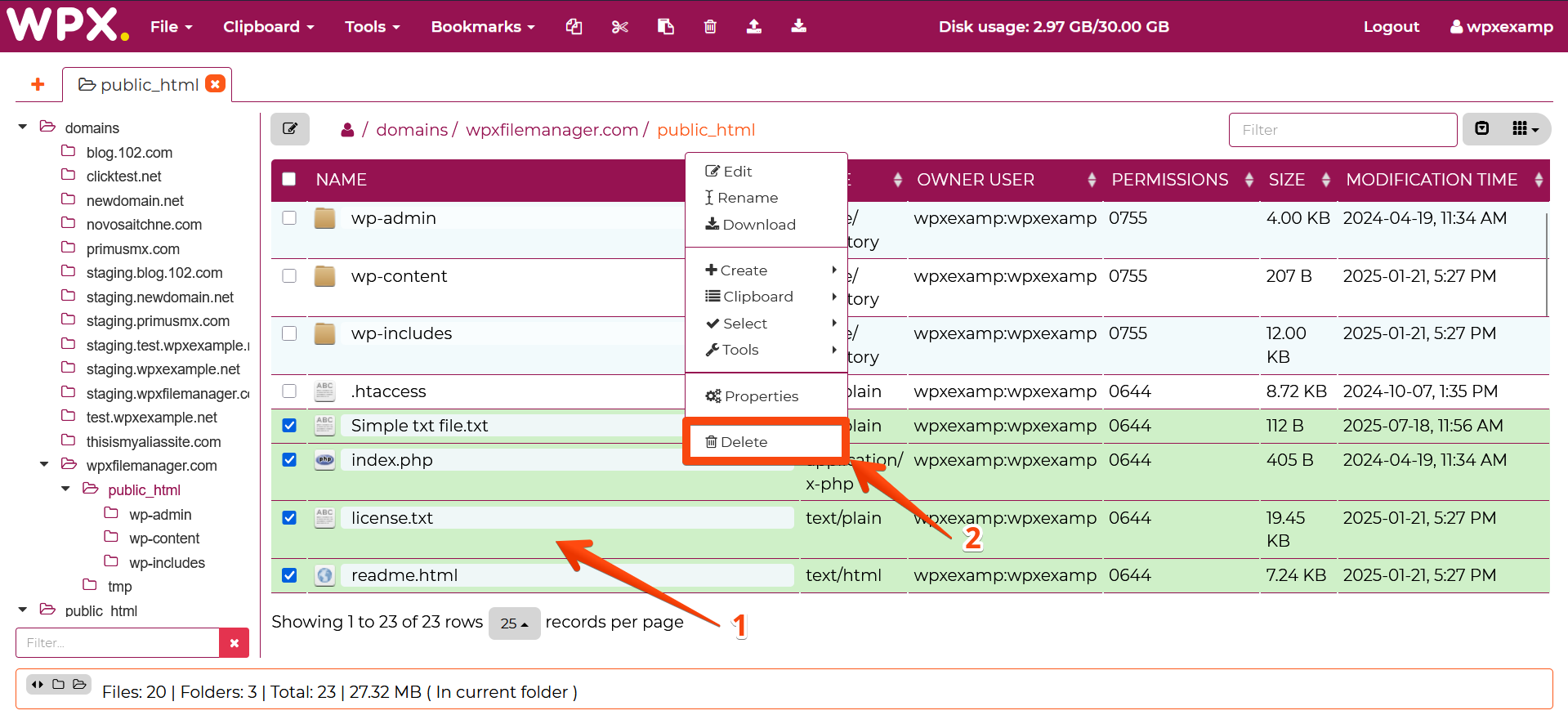Viewport: 1568px width, 715px height.
Task: Toggle the select-all checkbox in header
Action: click(289, 179)
